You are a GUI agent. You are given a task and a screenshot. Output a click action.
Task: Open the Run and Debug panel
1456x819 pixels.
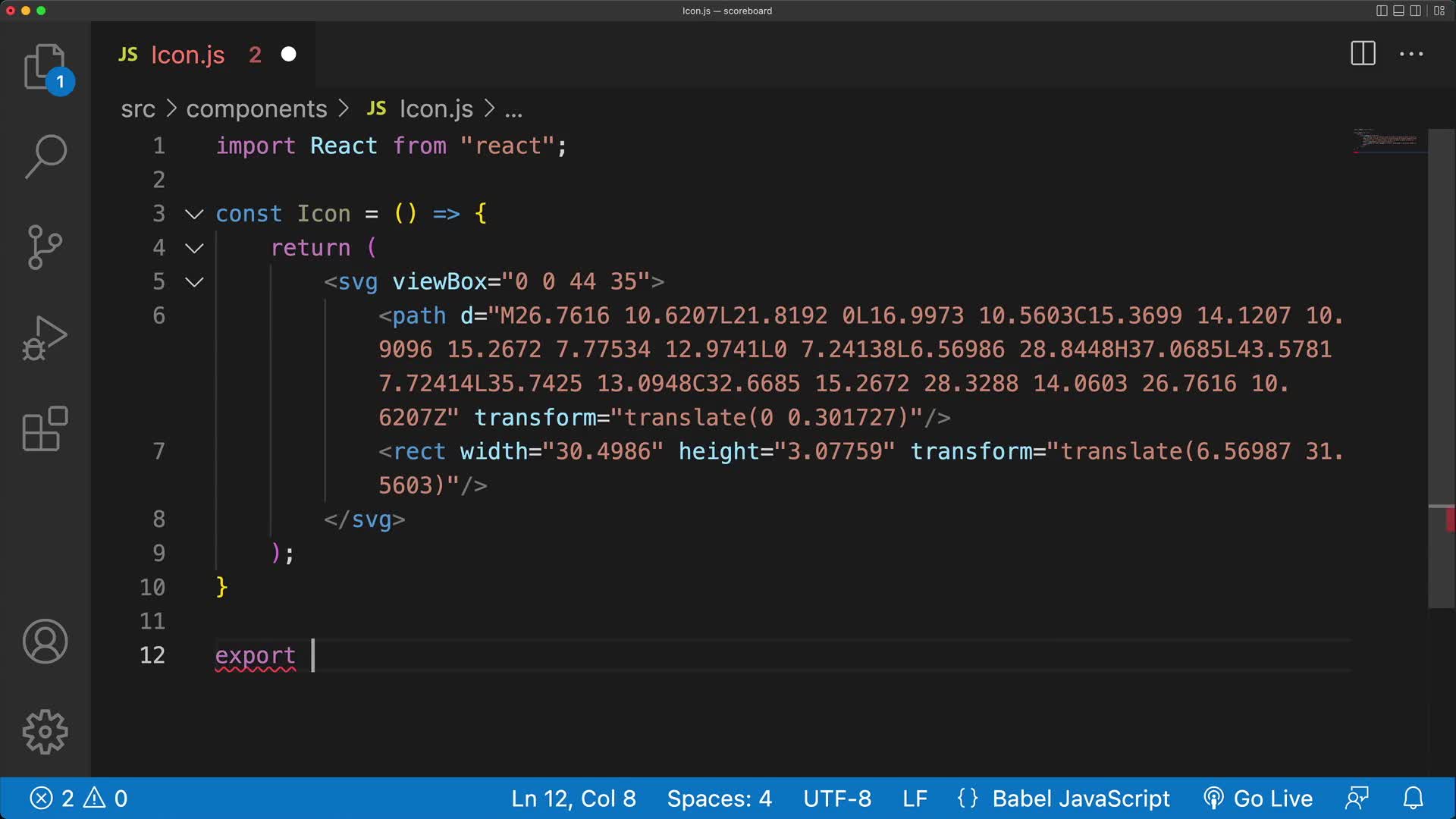click(x=45, y=337)
